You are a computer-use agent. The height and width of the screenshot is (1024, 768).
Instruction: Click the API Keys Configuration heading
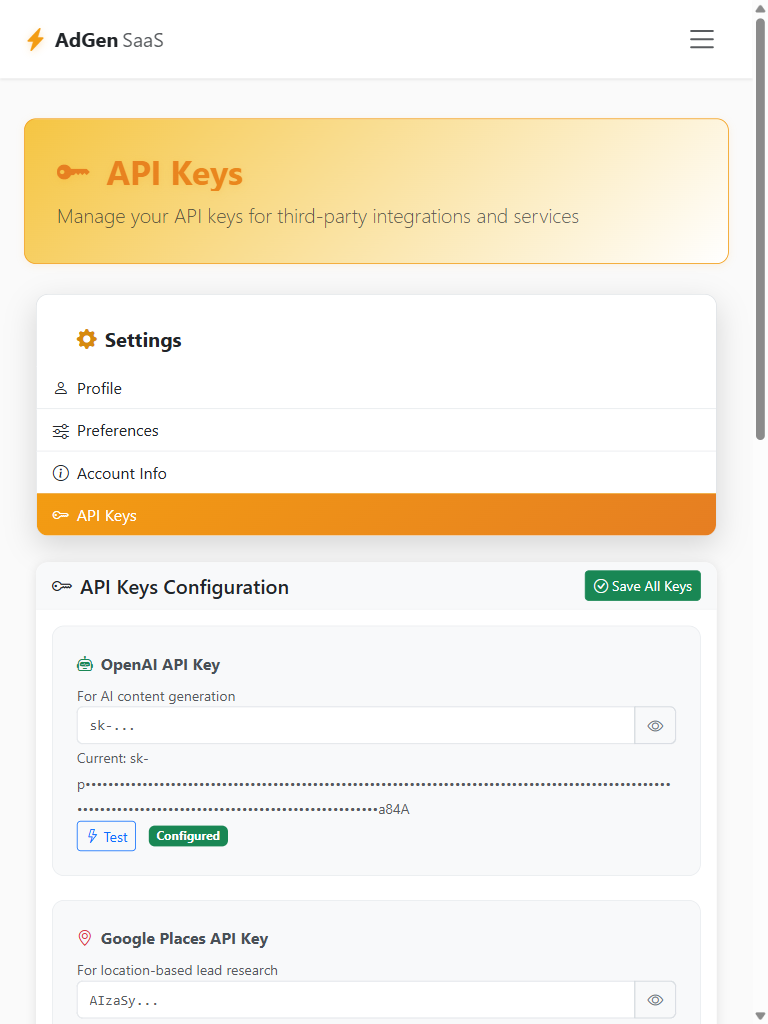[184, 587]
